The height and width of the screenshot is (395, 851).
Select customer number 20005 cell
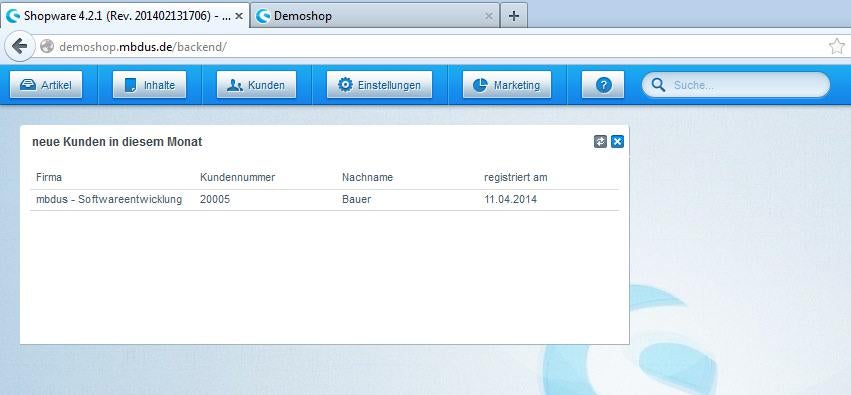[215, 199]
